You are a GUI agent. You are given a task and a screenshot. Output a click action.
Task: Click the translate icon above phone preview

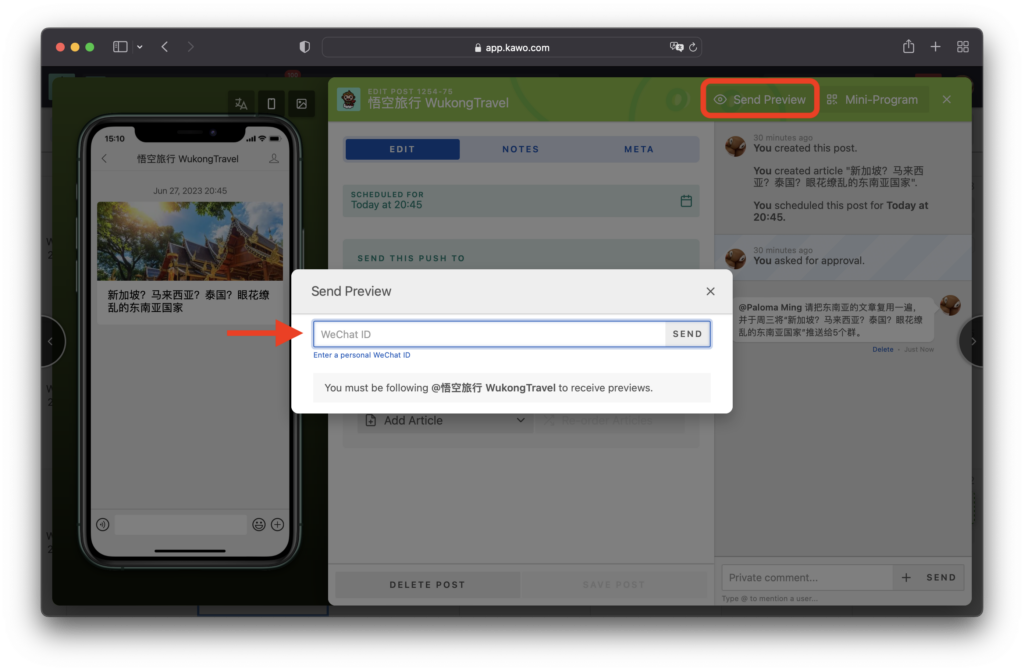click(241, 104)
